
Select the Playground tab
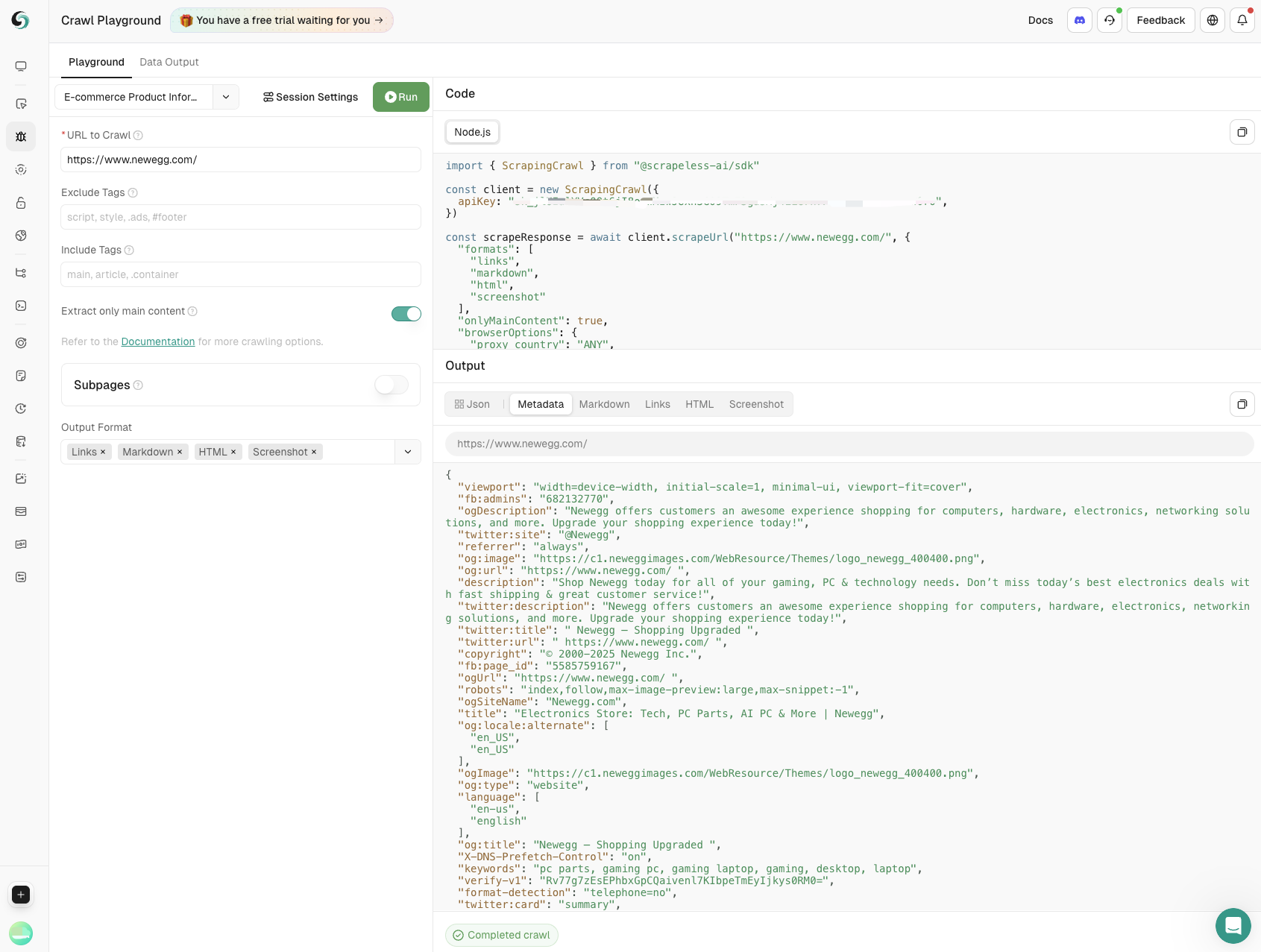pyautogui.click(x=96, y=62)
